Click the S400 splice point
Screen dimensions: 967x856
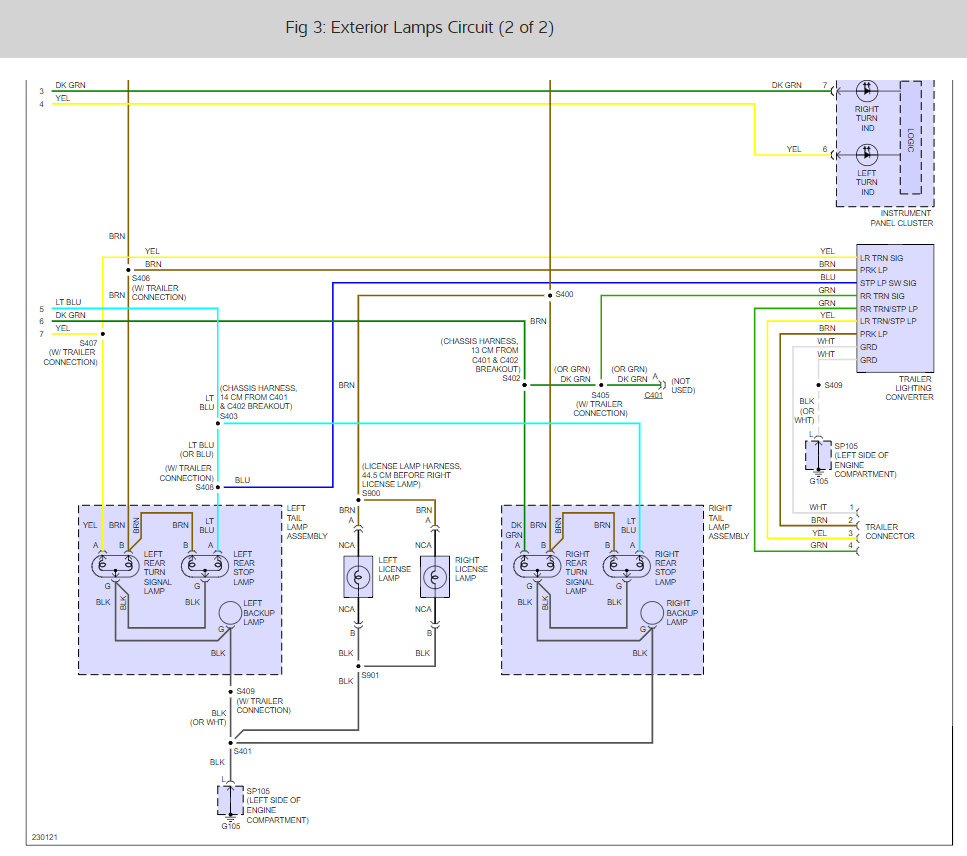pos(549,296)
